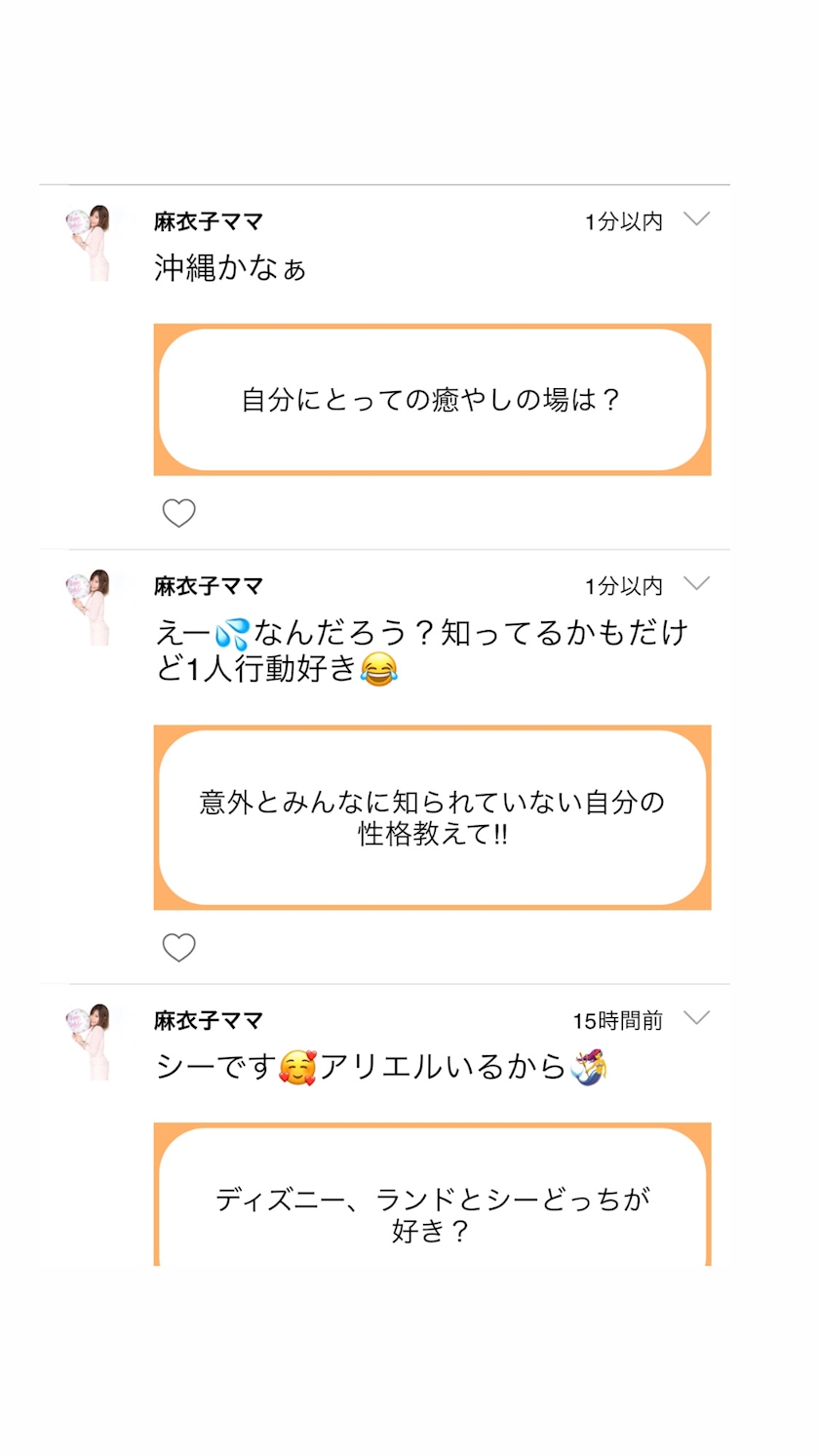Open question card about 知られていない自分の性格
The height and width of the screenshot is (1456, 819).
432,817
